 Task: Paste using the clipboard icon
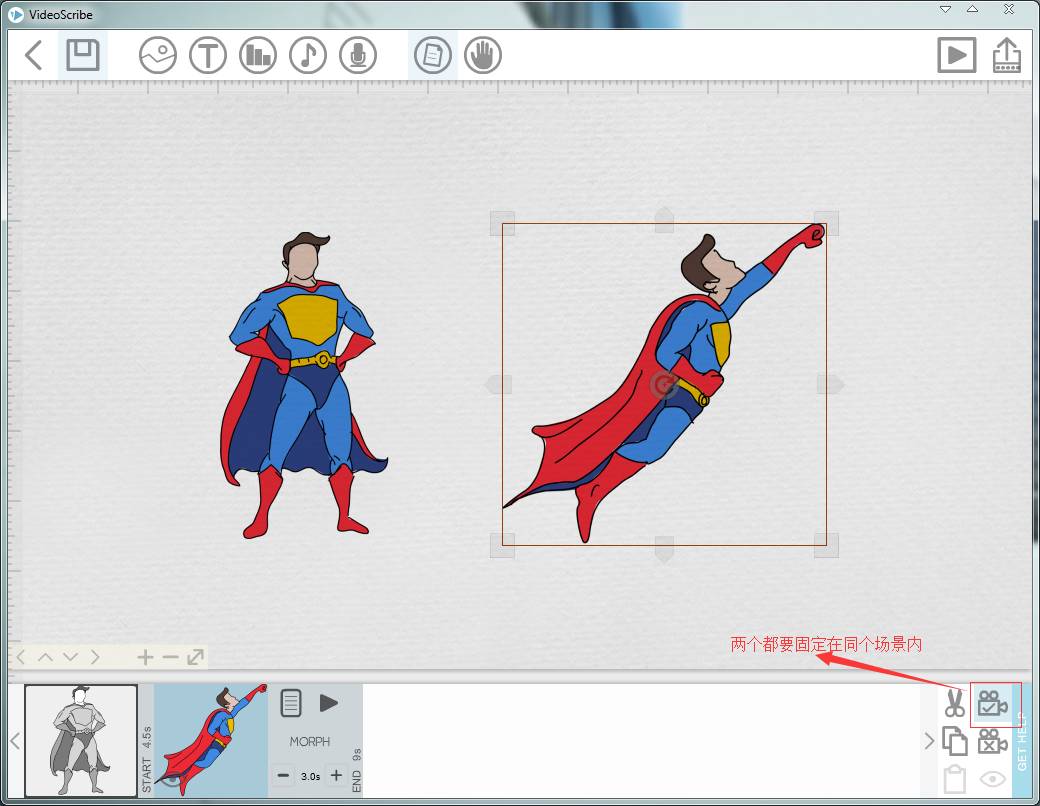[954, 779]
